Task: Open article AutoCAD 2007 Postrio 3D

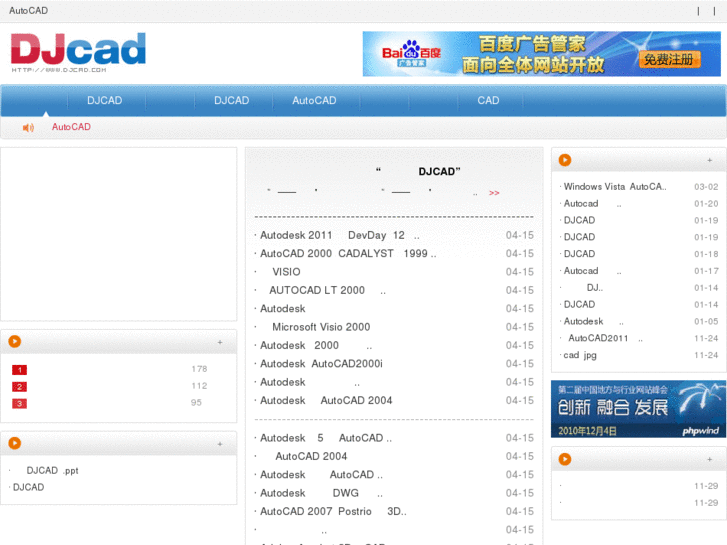Action: (333, 512)
